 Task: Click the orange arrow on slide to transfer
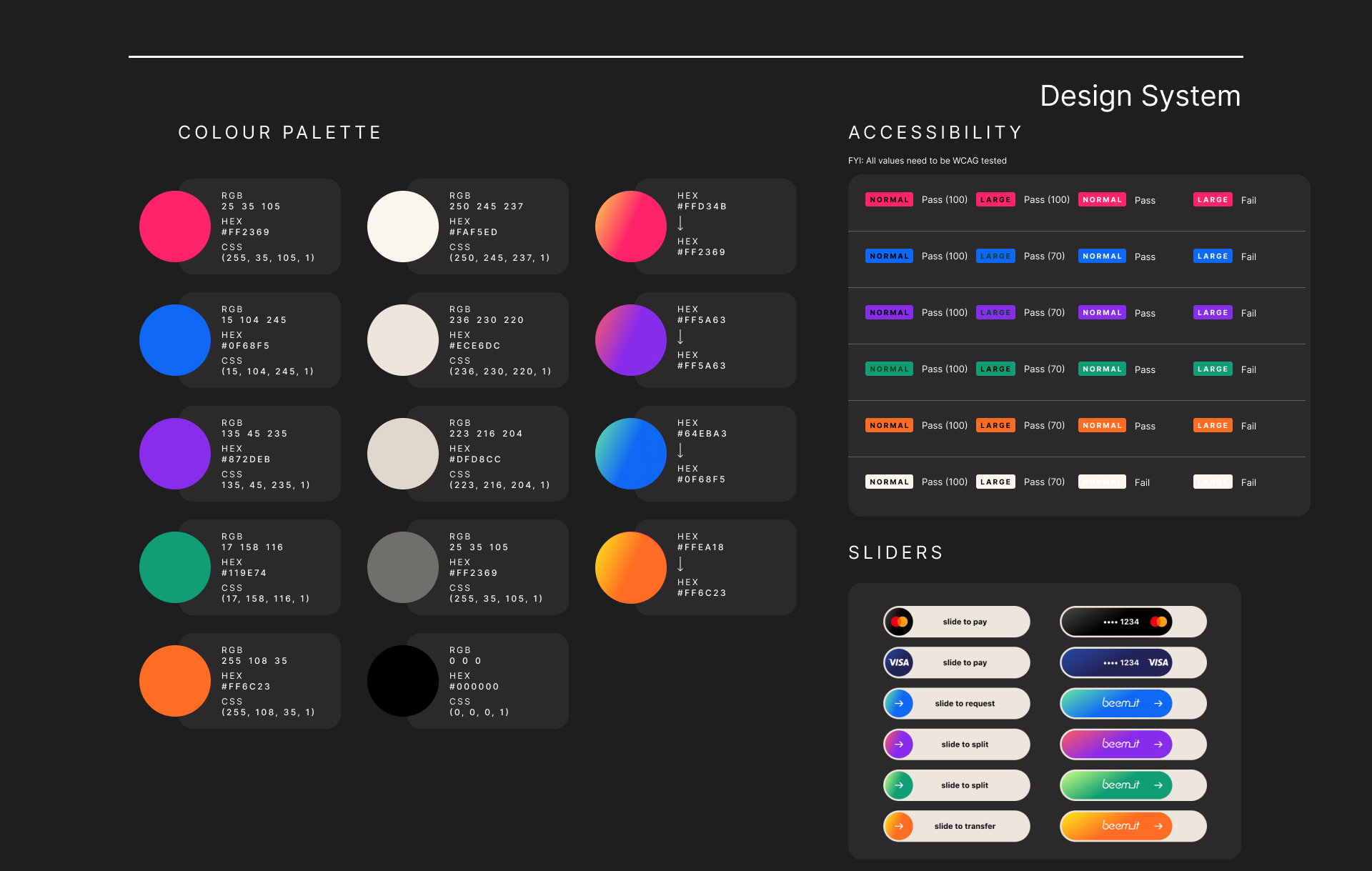coord(899,826)
